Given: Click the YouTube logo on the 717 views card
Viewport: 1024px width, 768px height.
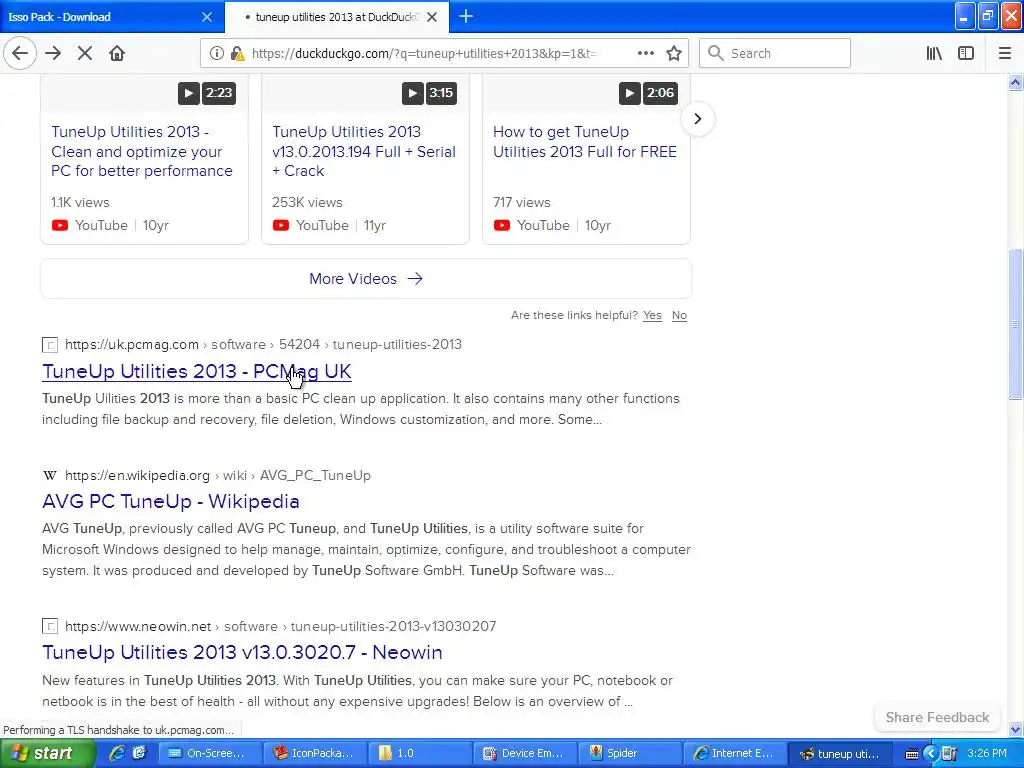Looking at the screenshot, I should tap(502, 225).
